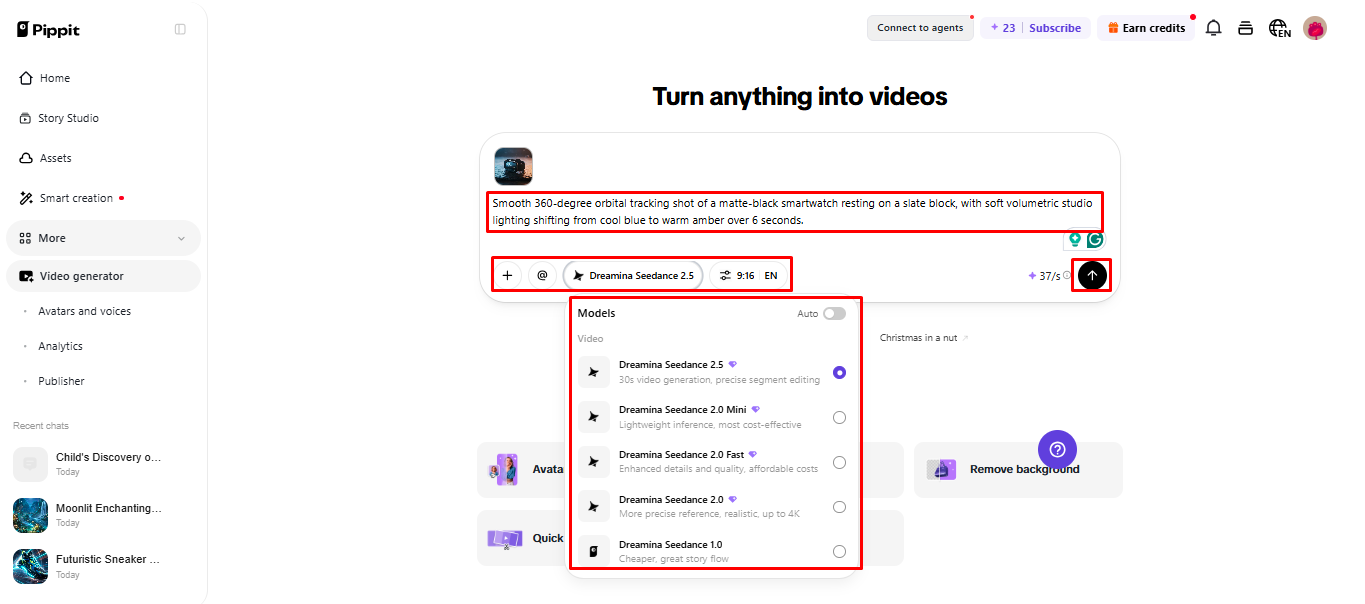Screen dimensions: 1365x604
Task: Click Dreamina Seedance 2.5 model icon
Action: point(594,372)
